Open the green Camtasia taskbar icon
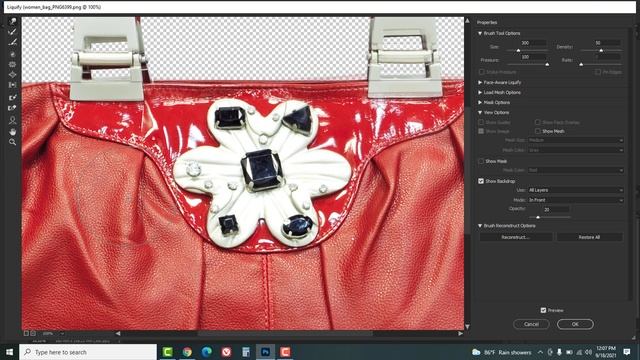Screen dimensions: 640x360 167,352
